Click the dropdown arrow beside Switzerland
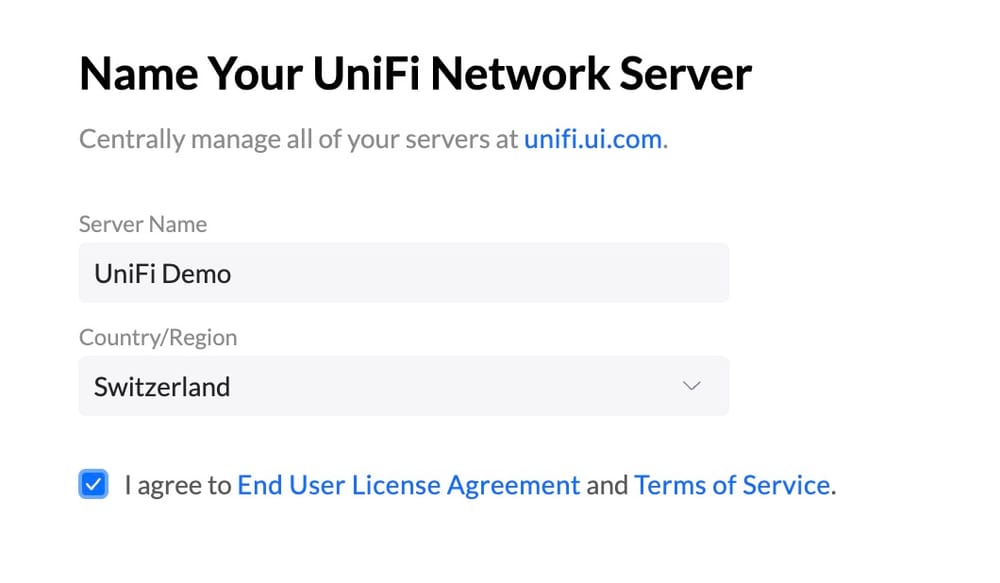This screenshot has width=1000, height=583. pyautogui.click(x=691, y=386)
